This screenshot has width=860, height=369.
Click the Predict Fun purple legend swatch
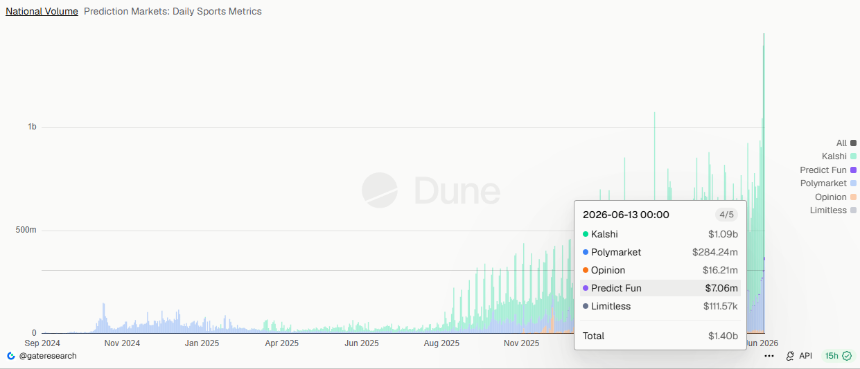point(853,170)
